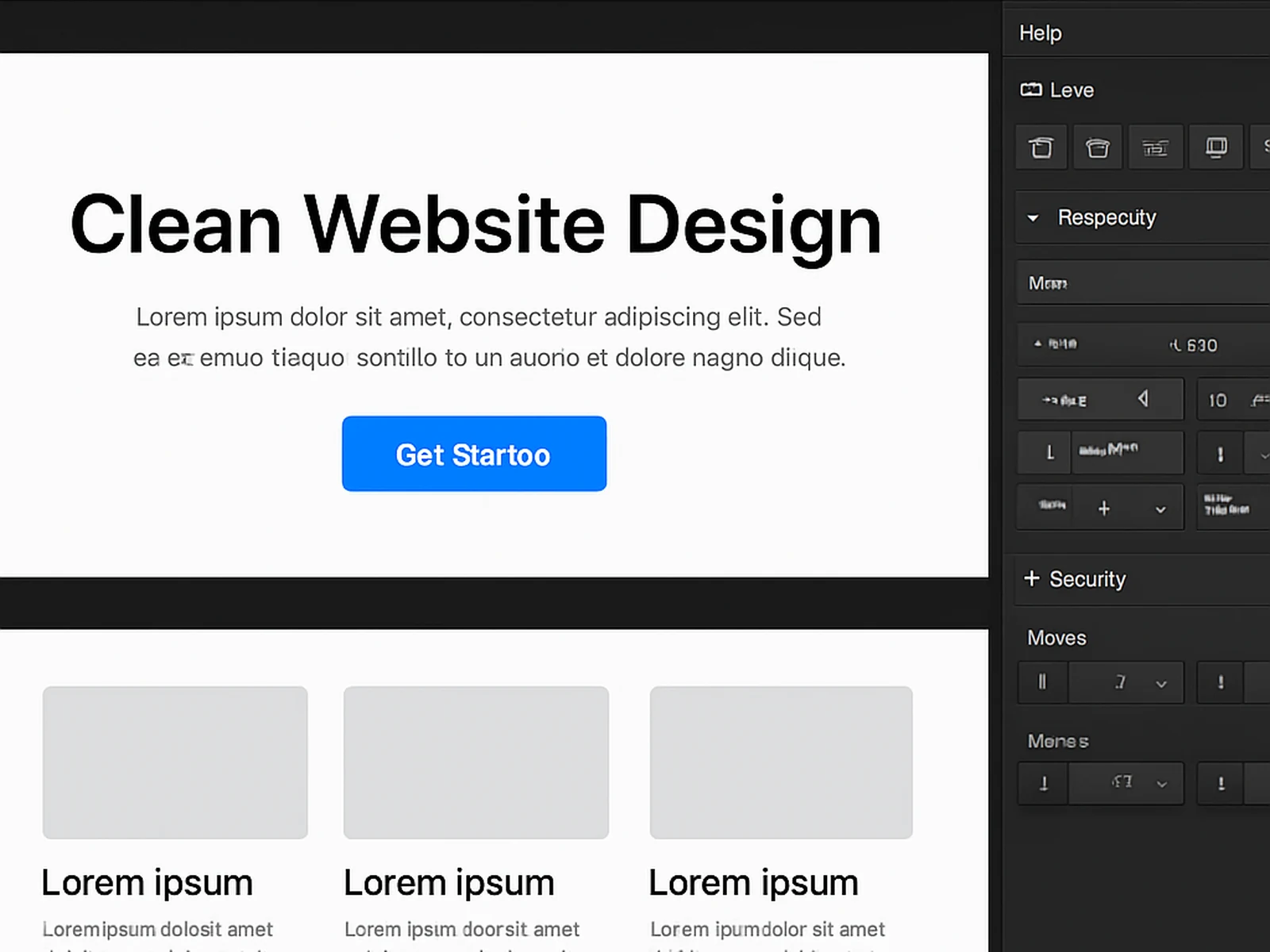Screen dimensions: 1270x952
Task: Click the 'Loremipsum dolosit amet' card text
Action: click(x=157, y=929)
